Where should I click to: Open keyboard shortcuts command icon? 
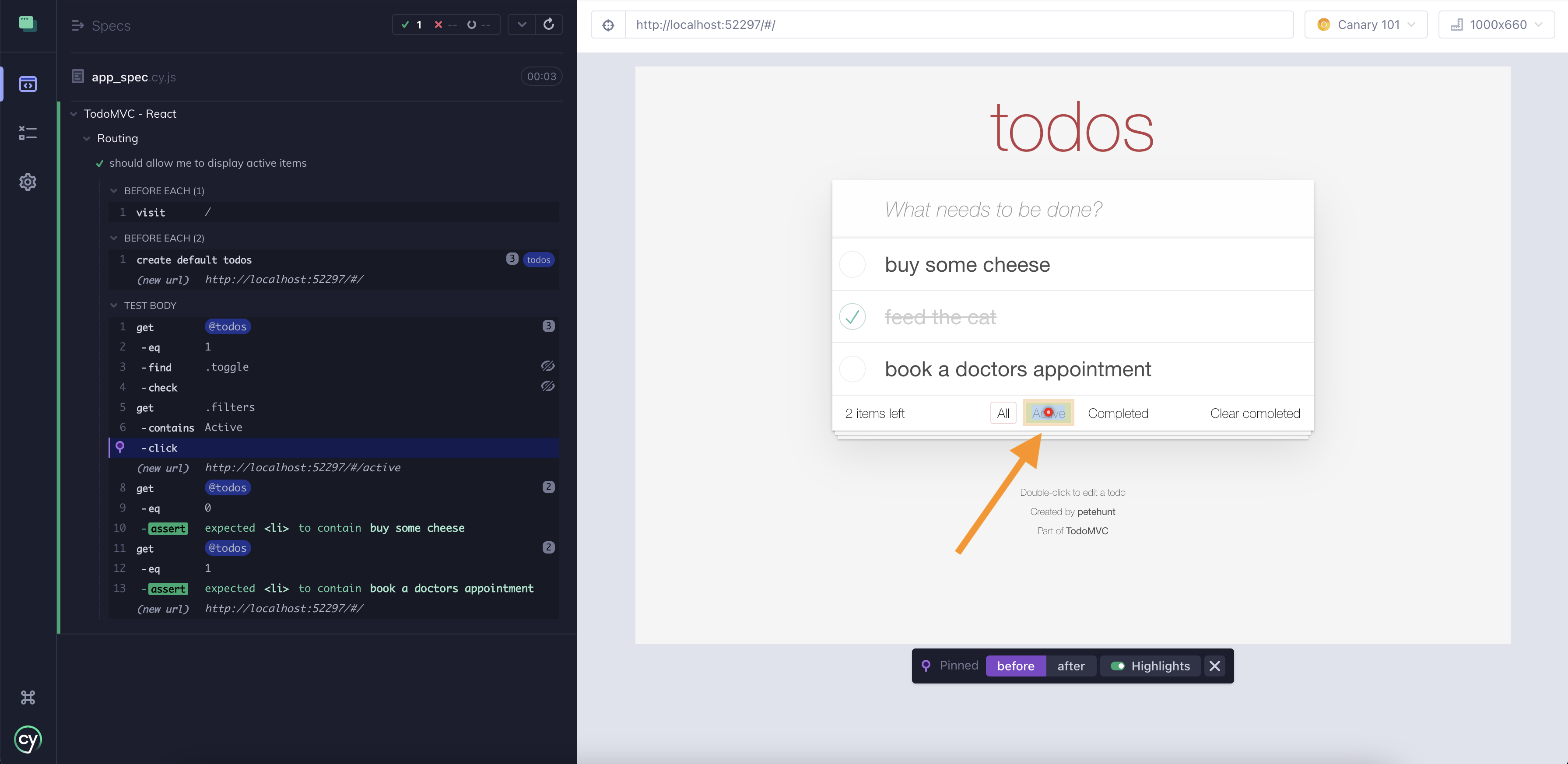(28, 697)
